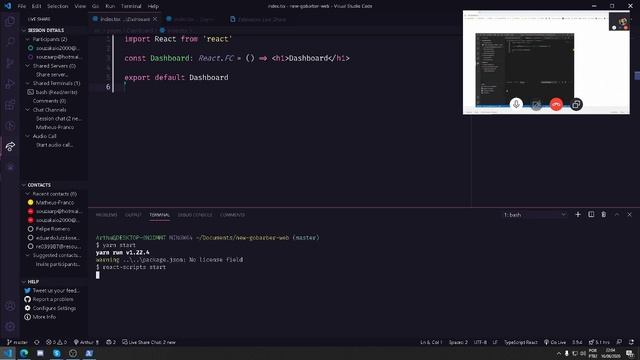The height and width of the screenshot is (360, 640).
Task: Open the Explorer view in activity bar
Action: [10, 21]
